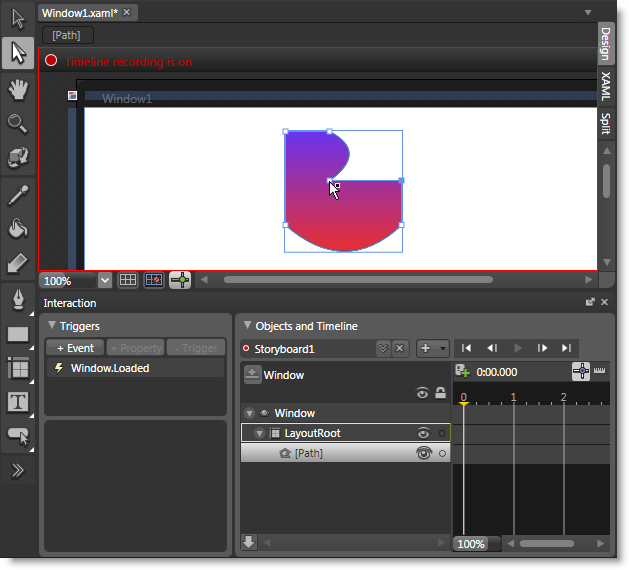Select the Rectangle shape tool
This screenshot has height=570, width=629.
(18, 334)
